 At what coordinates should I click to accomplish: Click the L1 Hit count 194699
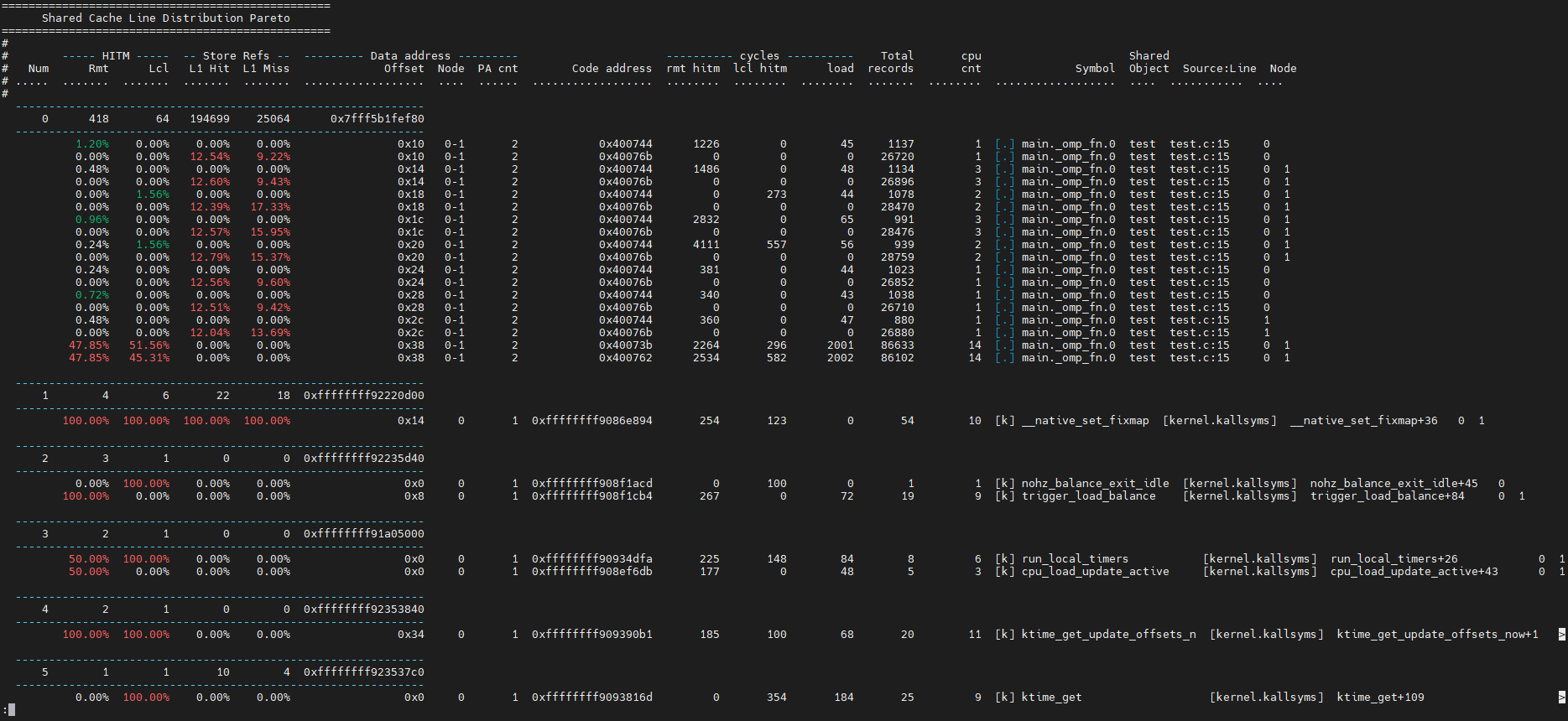tap(210, 119)
